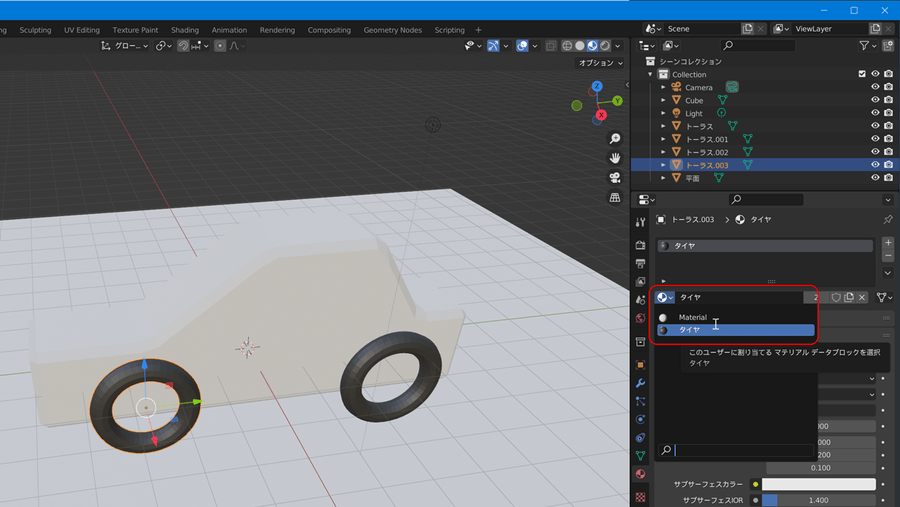
Task: Toggle camera view with the camera icon
Action: pyautogui.click(x=615, y=178)
